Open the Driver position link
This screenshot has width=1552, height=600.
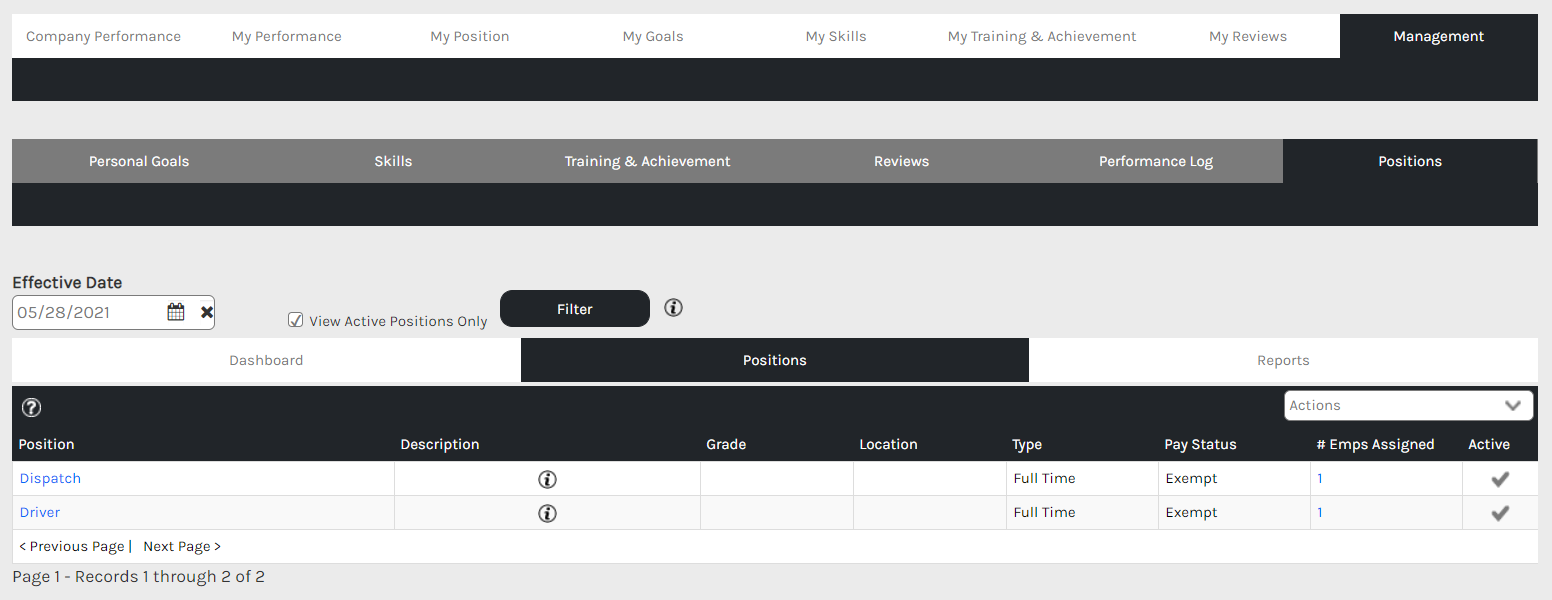coord(40,512)
